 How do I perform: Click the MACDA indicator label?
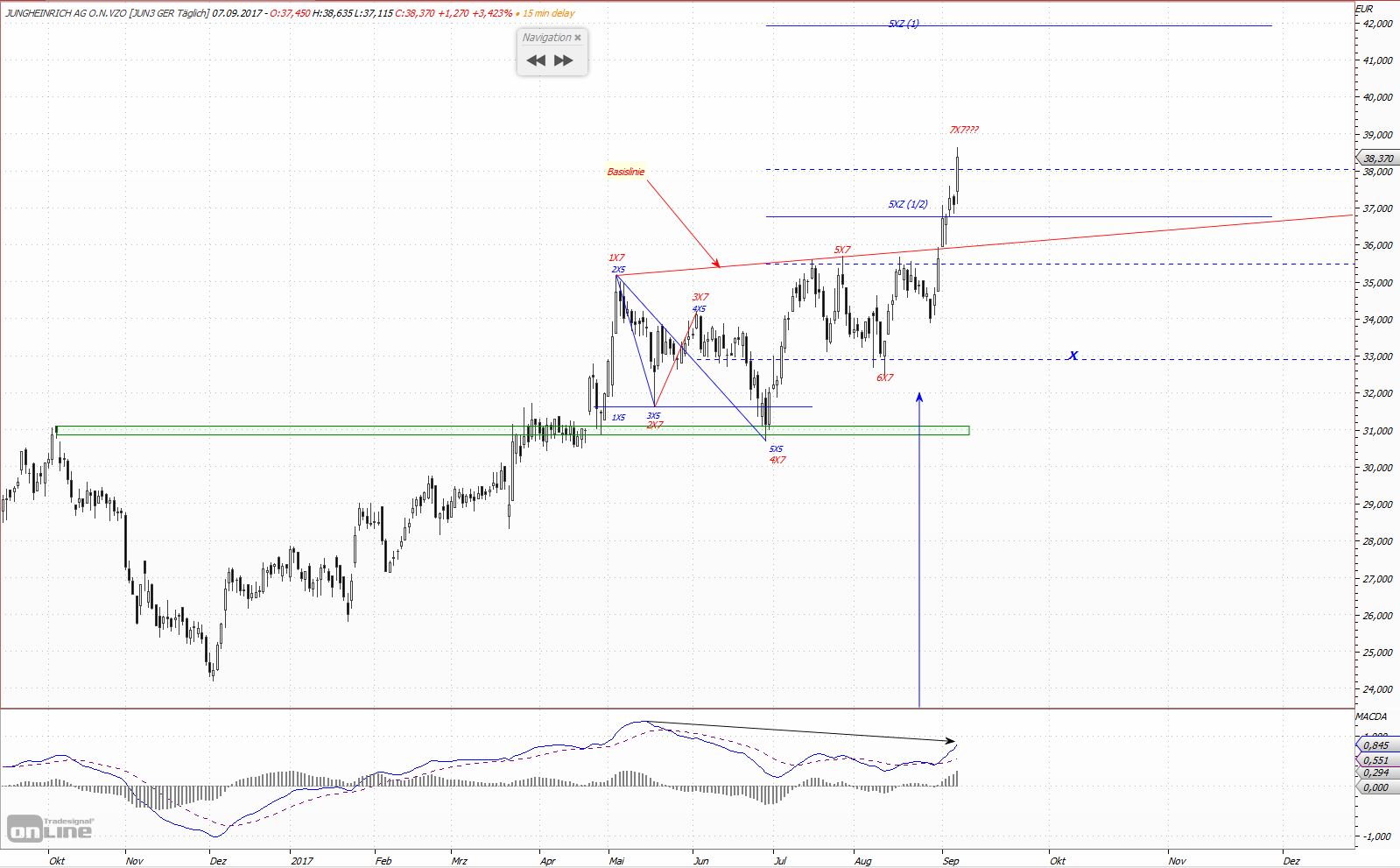[1372, 716]
